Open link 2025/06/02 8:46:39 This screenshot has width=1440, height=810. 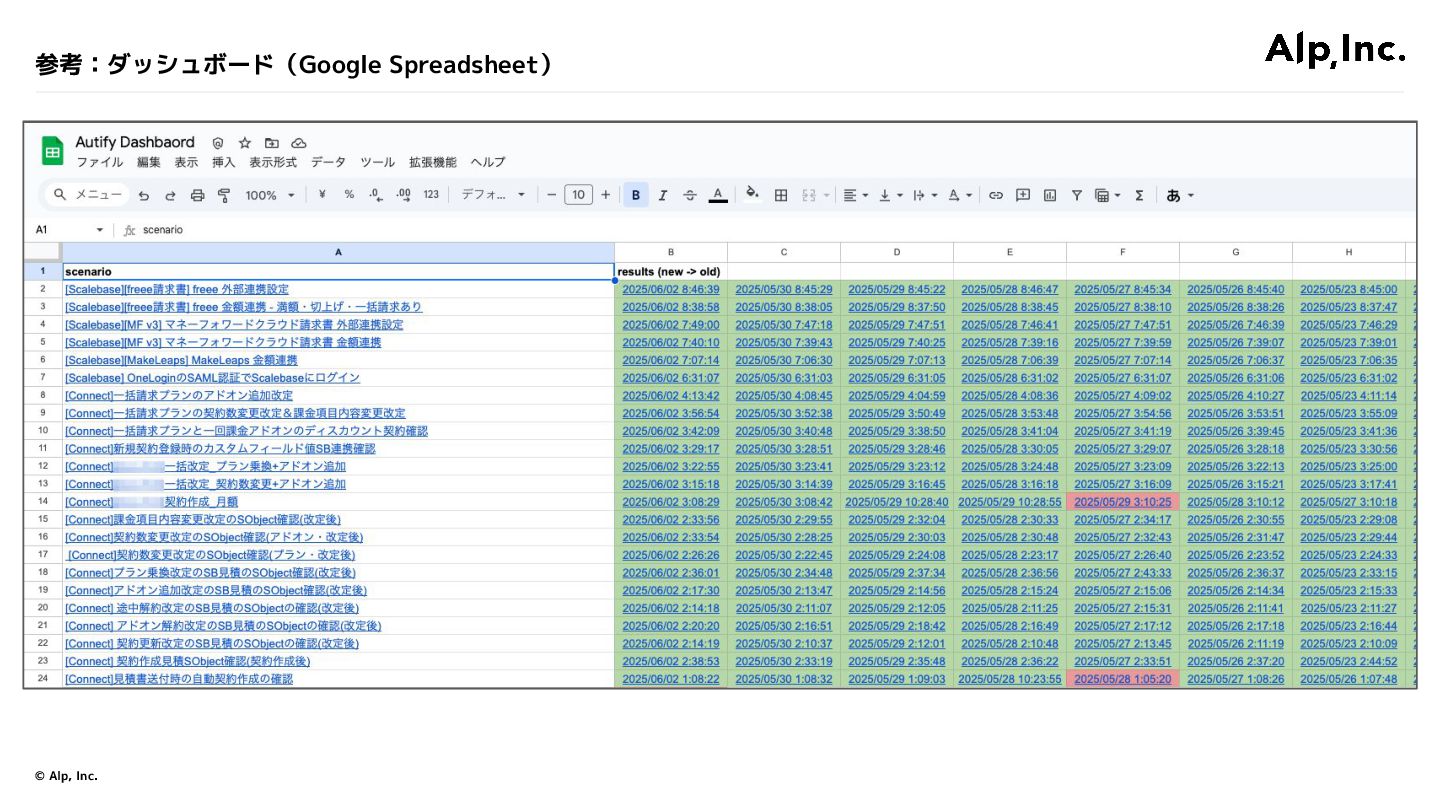pos(670,289)
